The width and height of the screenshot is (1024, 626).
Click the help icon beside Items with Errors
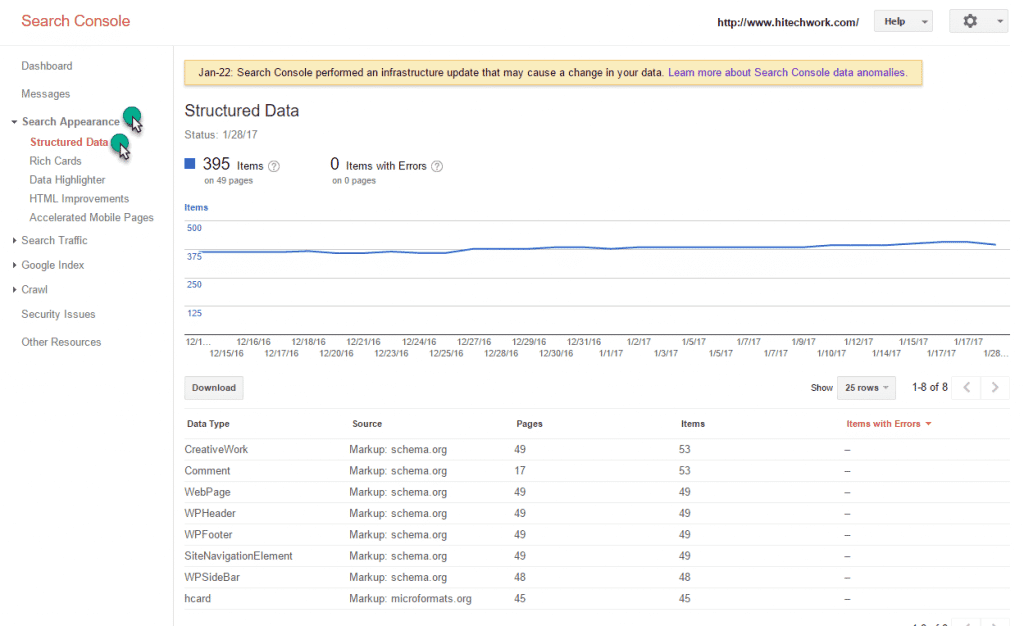[x=437, y=166]
